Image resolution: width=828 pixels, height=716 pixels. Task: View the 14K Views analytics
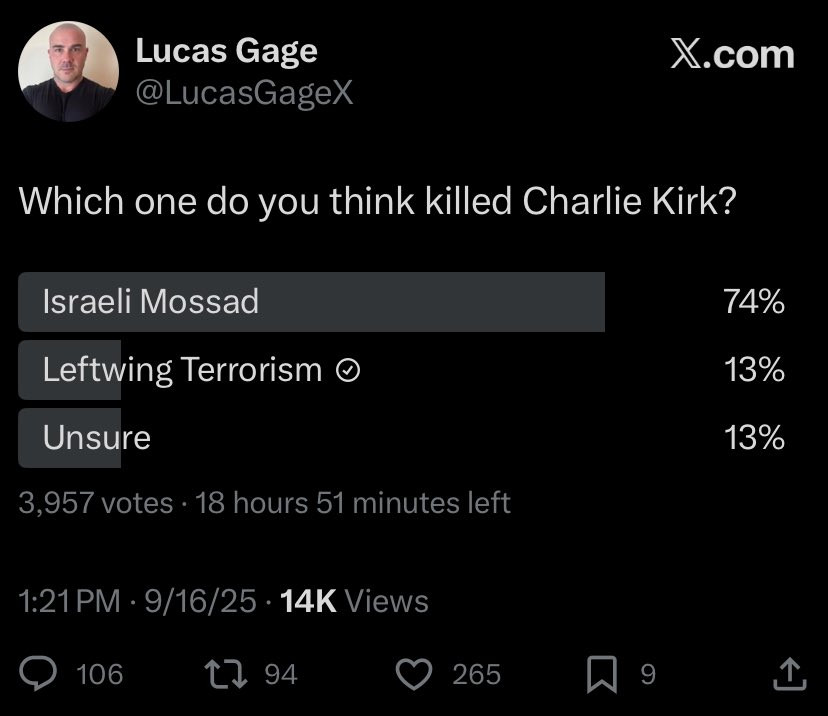pyautogui.click(x=354, y=601)
